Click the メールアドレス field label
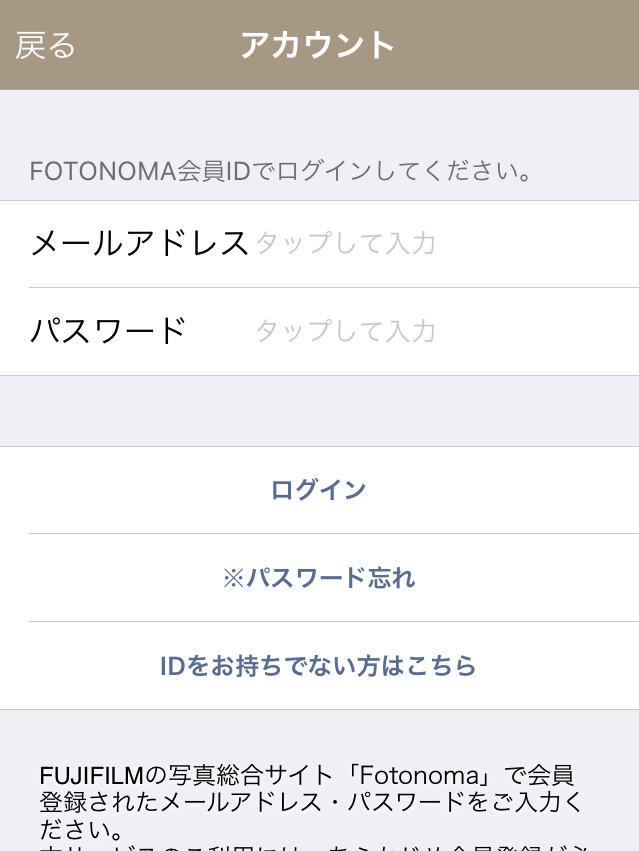This screenshot has width=639, height=851. pos(139,243)
